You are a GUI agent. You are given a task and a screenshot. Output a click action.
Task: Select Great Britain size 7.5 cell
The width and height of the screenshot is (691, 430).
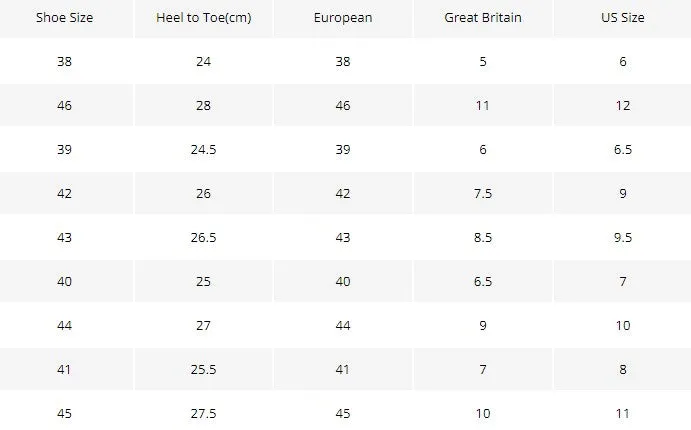[483, 193]
